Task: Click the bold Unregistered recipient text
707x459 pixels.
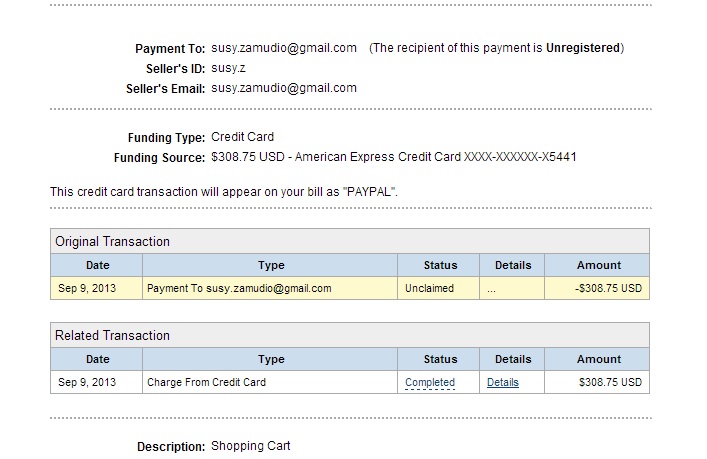Action: [582, 48]
